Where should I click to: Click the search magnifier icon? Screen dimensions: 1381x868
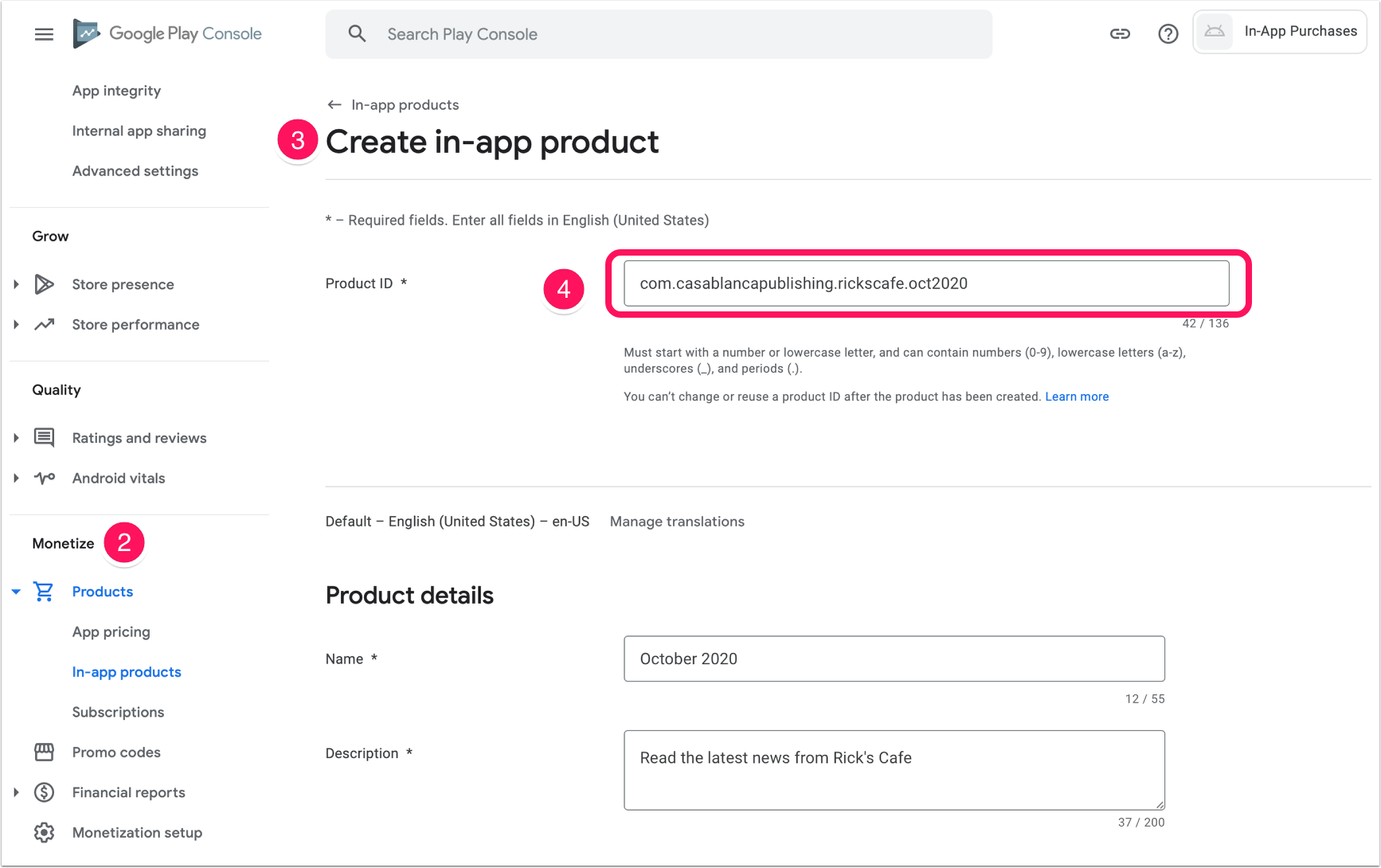pyautogui.click(x=357, y=33)
